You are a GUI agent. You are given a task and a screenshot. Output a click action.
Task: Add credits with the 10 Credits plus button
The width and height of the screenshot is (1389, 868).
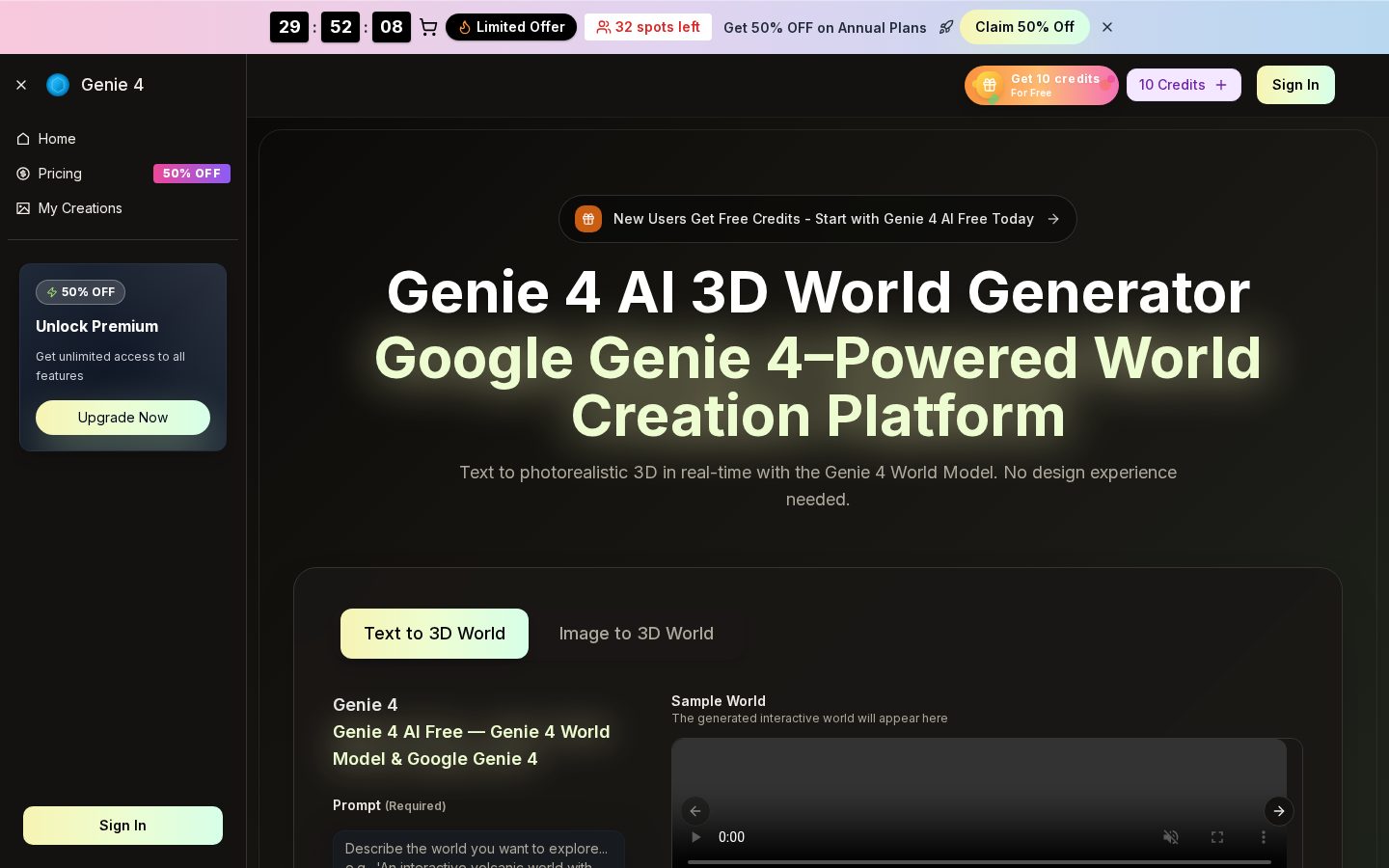click(x=1184, y=85)
